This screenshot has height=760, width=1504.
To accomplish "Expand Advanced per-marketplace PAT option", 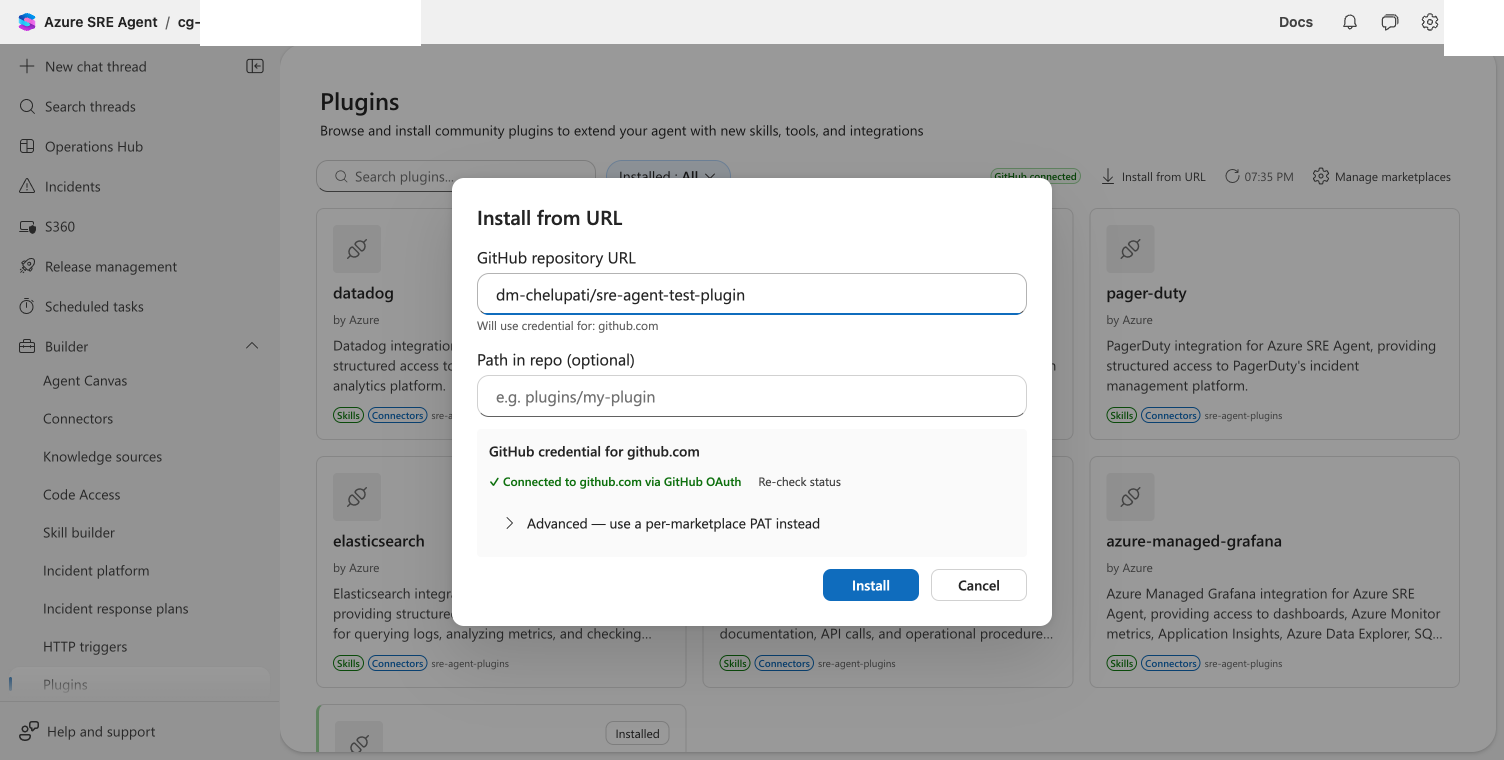I will pyautogui.click(x=662, y=523).
